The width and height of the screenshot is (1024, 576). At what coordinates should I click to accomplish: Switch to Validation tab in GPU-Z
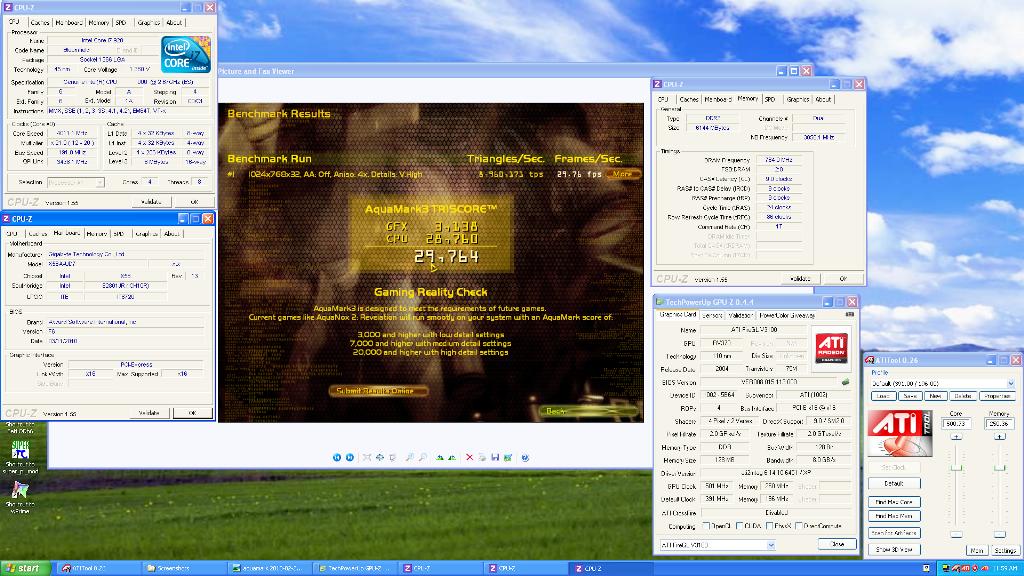(740, 315)
